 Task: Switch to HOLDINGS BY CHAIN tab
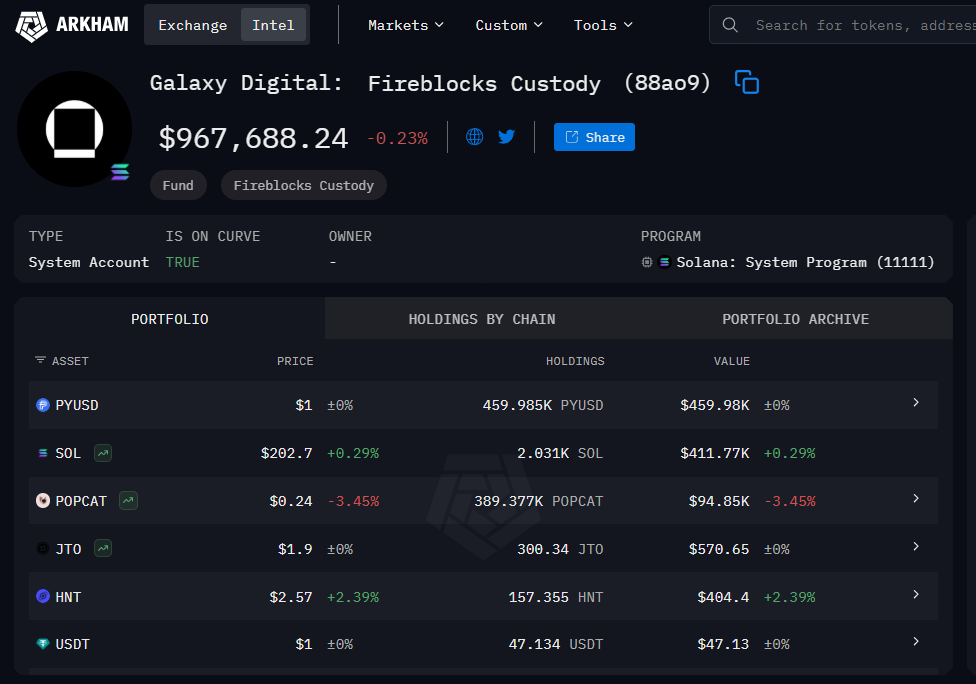pos(482,319)
